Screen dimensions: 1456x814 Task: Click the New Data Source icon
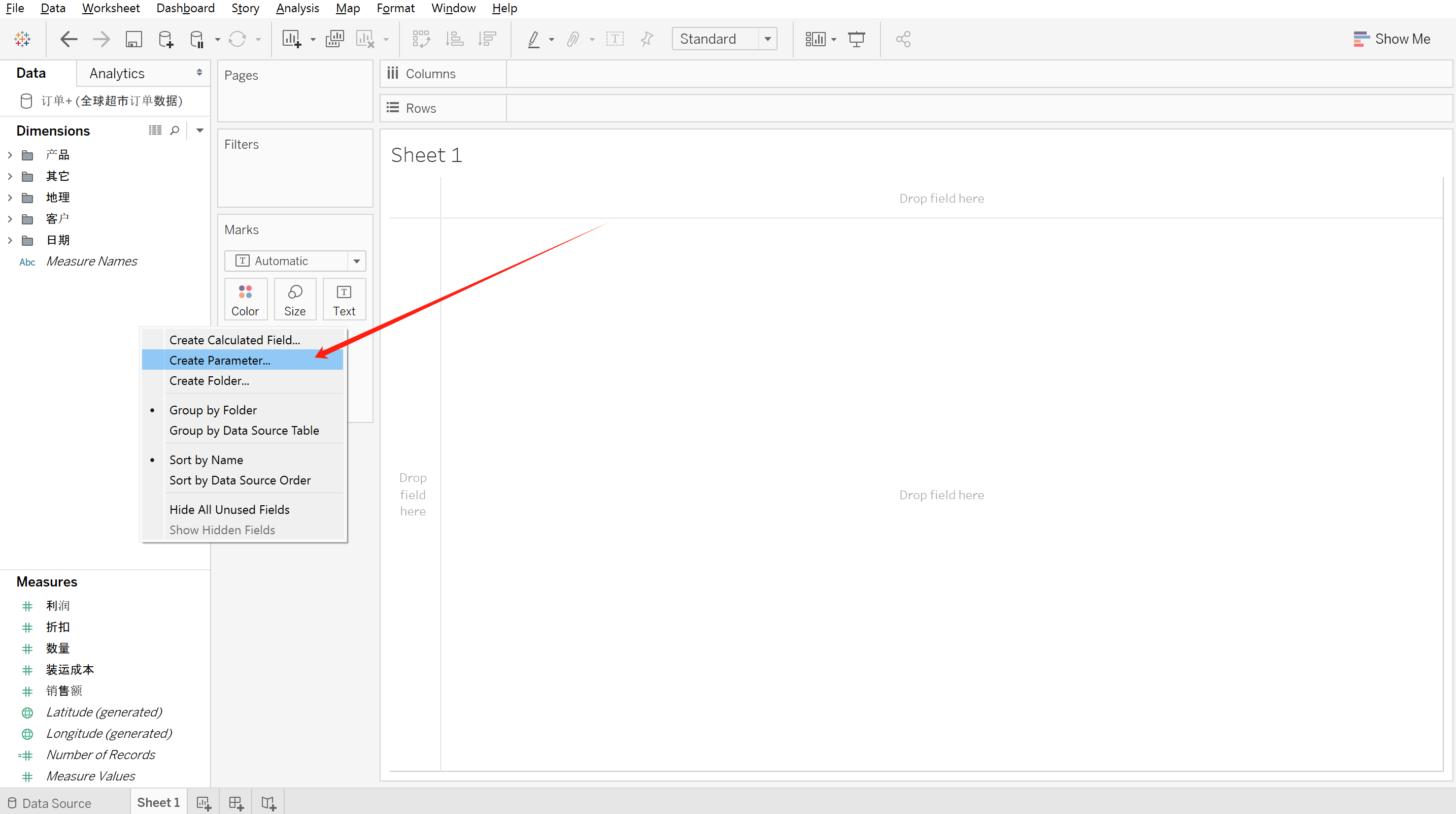[165, 39]
